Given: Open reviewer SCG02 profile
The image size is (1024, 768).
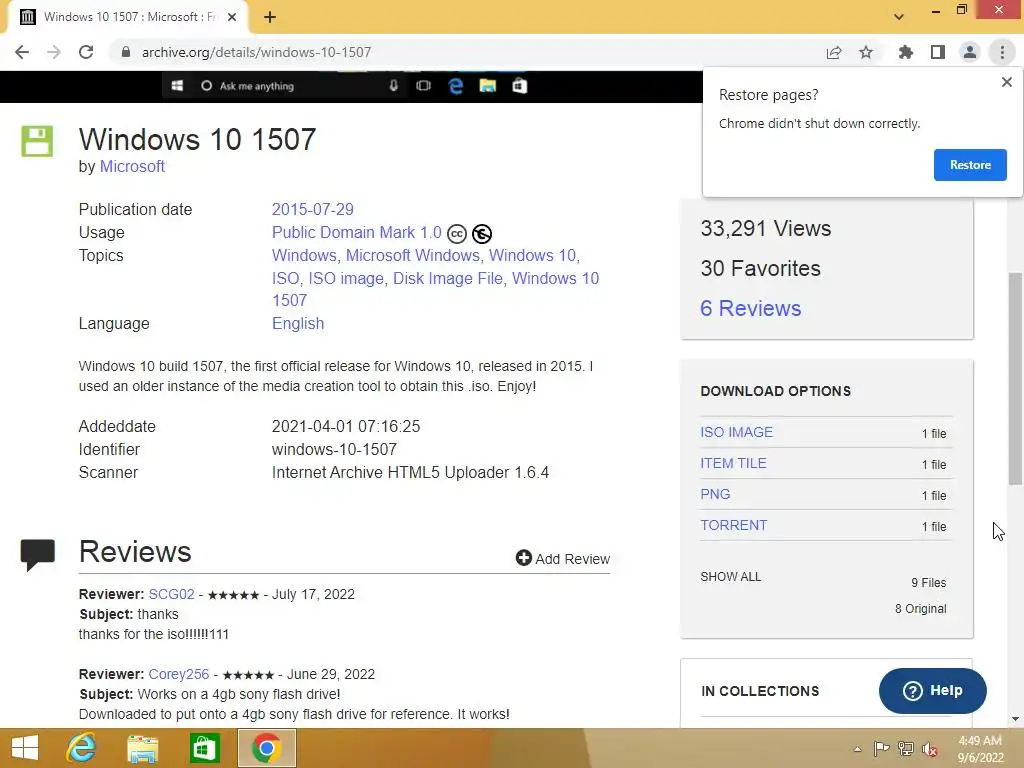Looking at the screenshot, I should coord(171,594).
